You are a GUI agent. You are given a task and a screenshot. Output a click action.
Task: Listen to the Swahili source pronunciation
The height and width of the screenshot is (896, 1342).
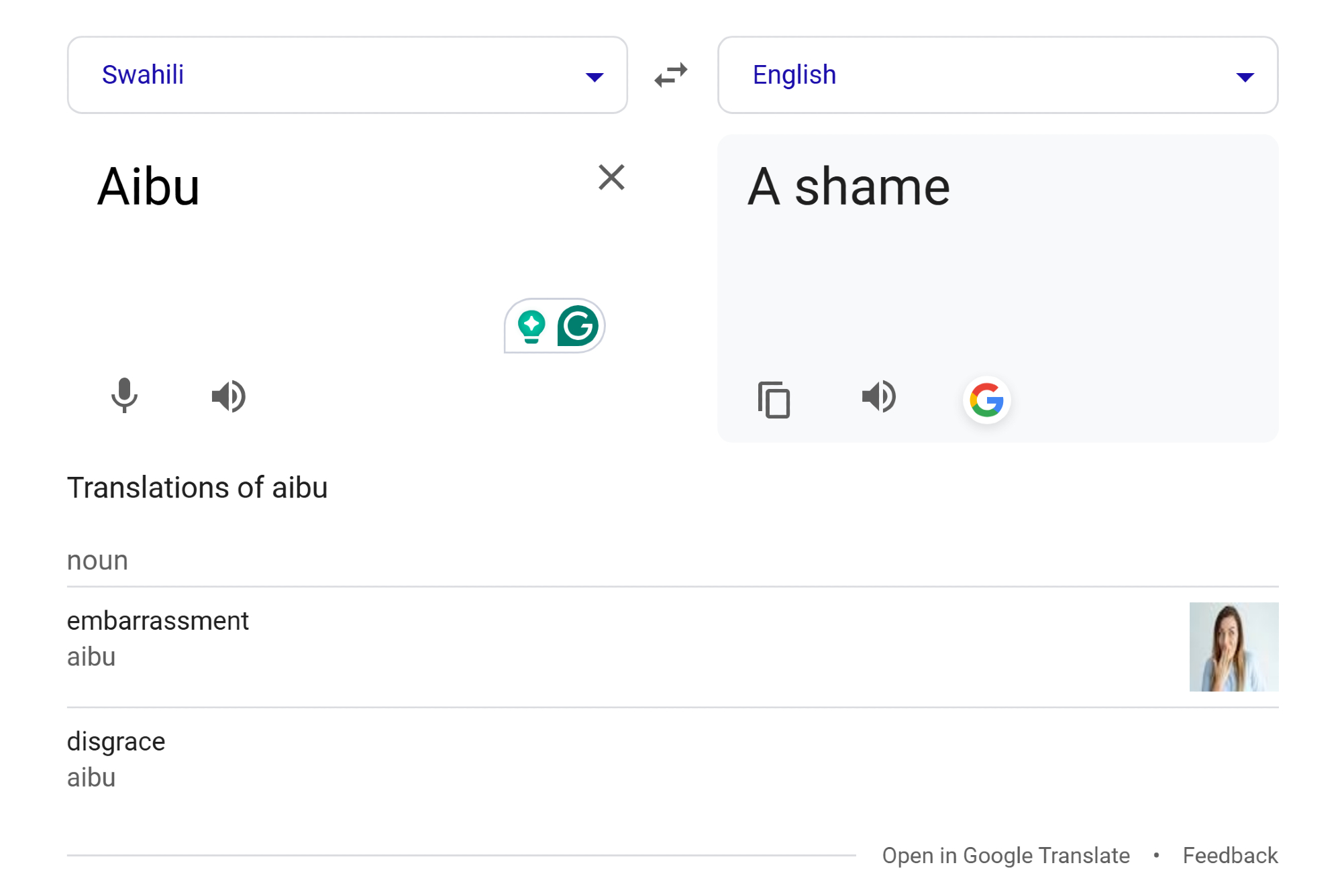click(x=229, y=396)
